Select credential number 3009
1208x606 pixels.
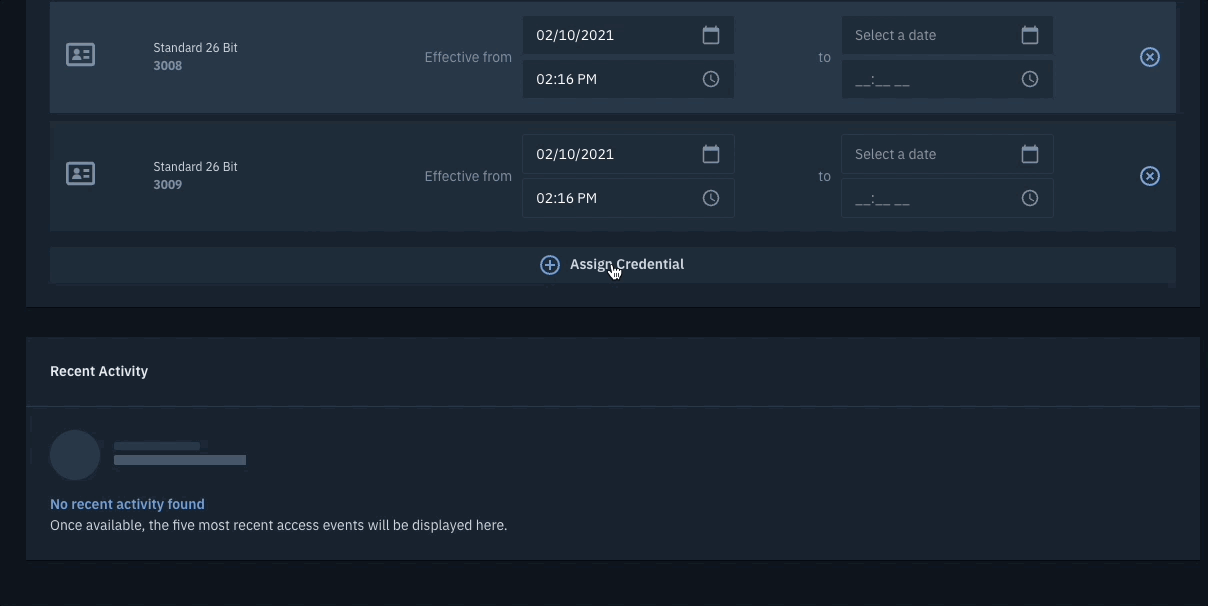click(167, 185)
